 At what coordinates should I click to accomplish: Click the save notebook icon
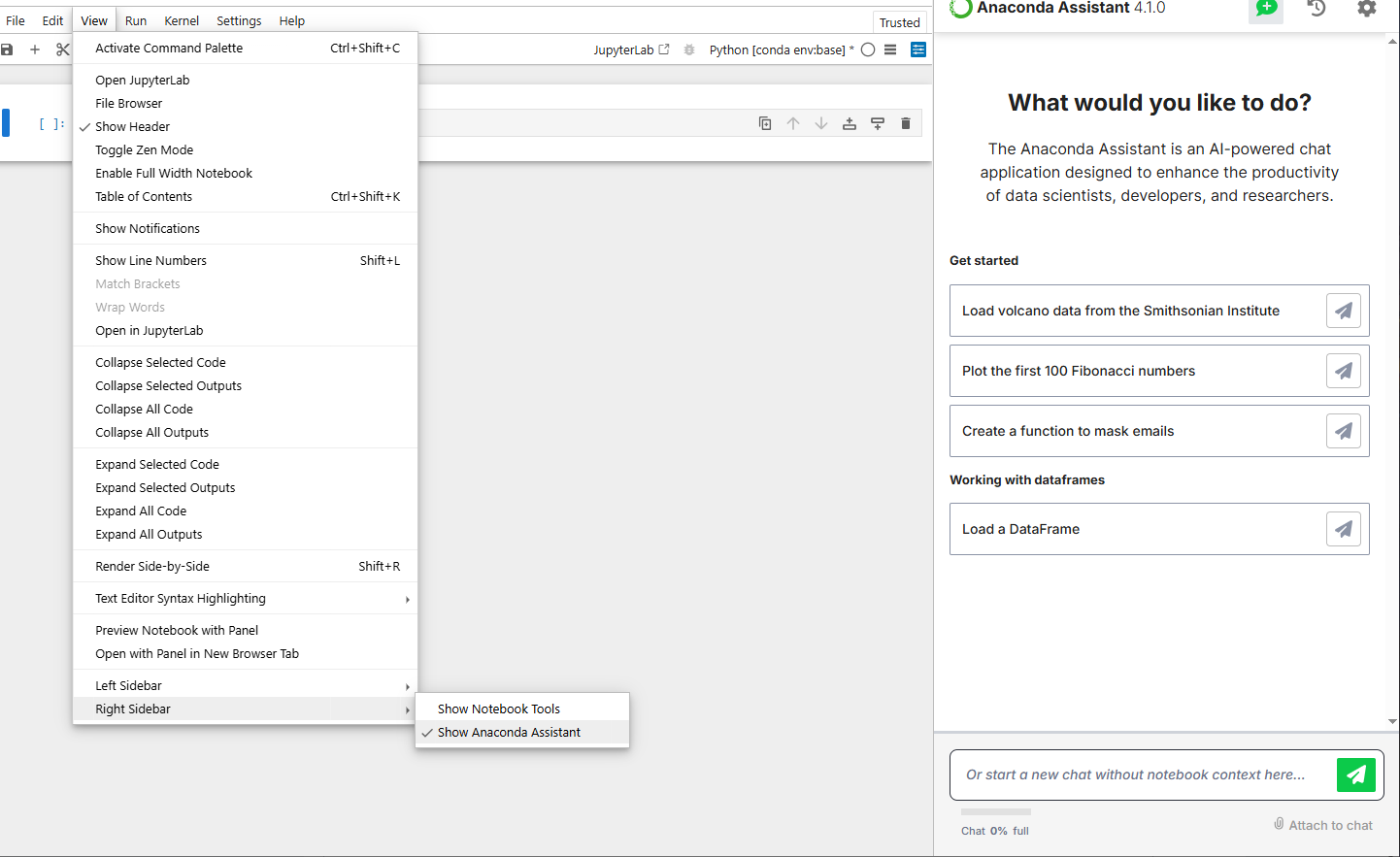coord(8,49)
